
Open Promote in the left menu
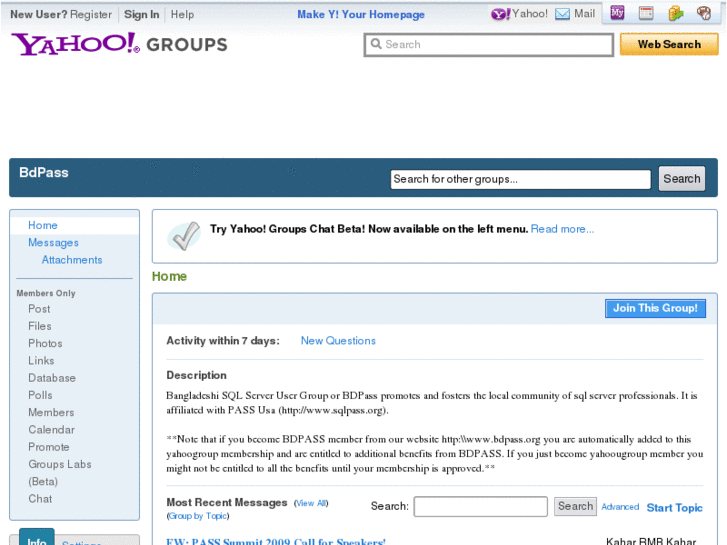point(49,447)
